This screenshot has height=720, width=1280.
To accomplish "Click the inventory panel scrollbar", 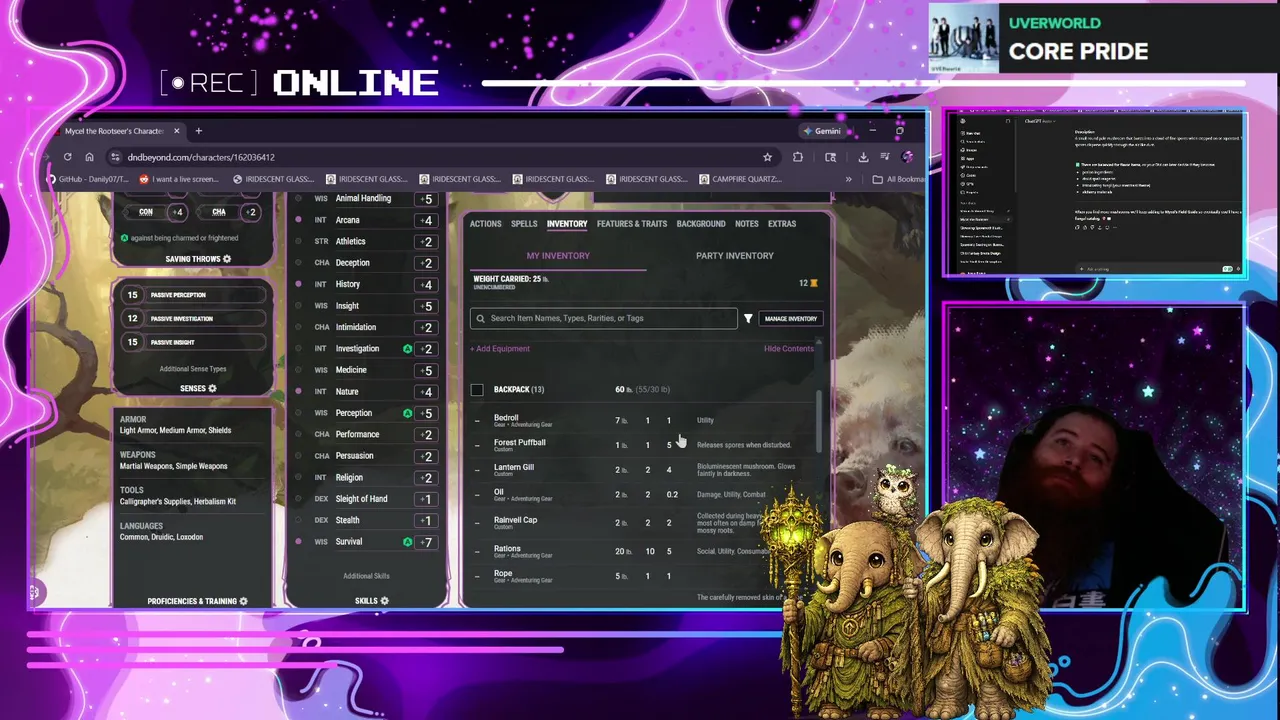I will (820, 420).
